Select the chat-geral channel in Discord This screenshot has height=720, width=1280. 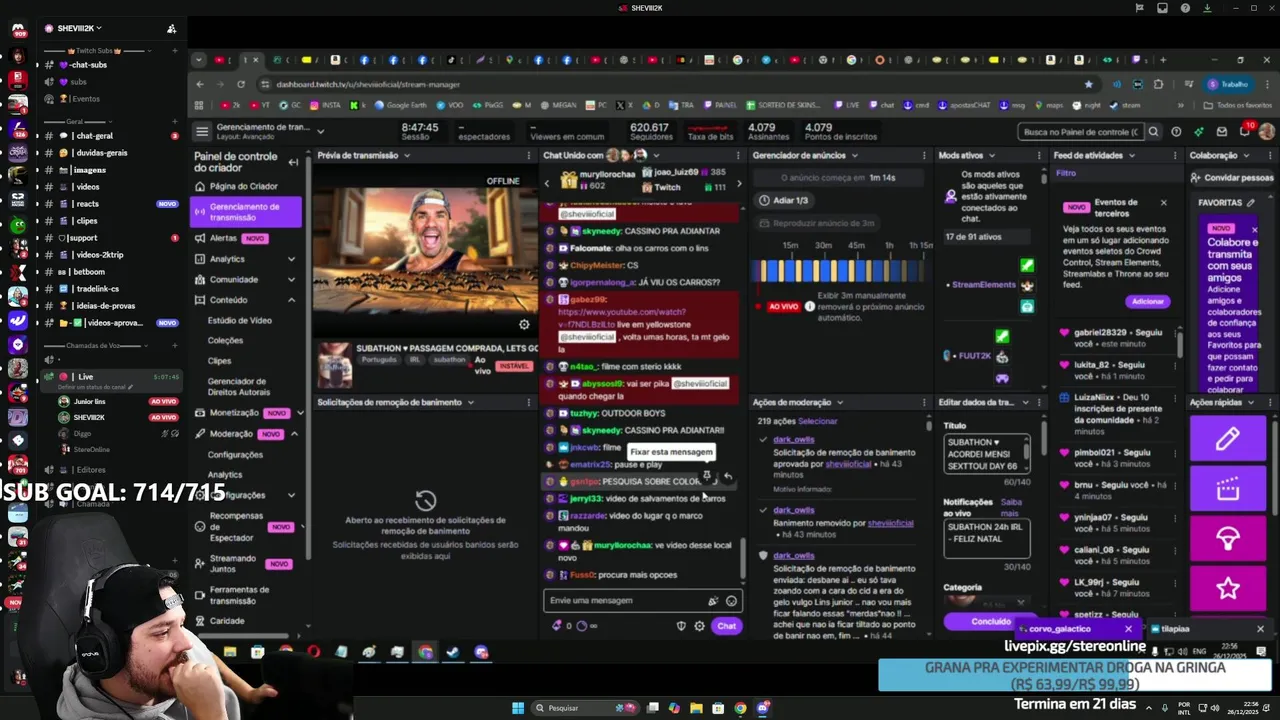tap(95, 136)
